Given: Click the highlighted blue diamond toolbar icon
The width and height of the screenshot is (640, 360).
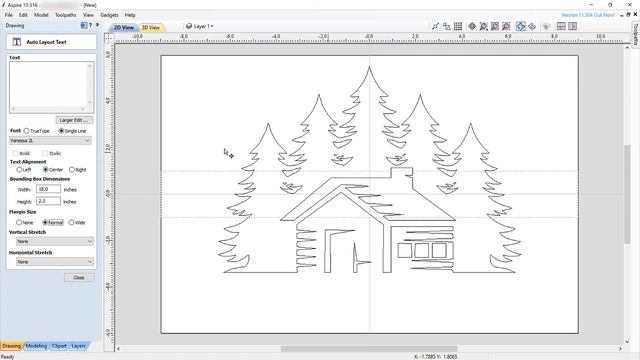Looking at the screenshot, I should pyautogui.click(x=520, y=26).
